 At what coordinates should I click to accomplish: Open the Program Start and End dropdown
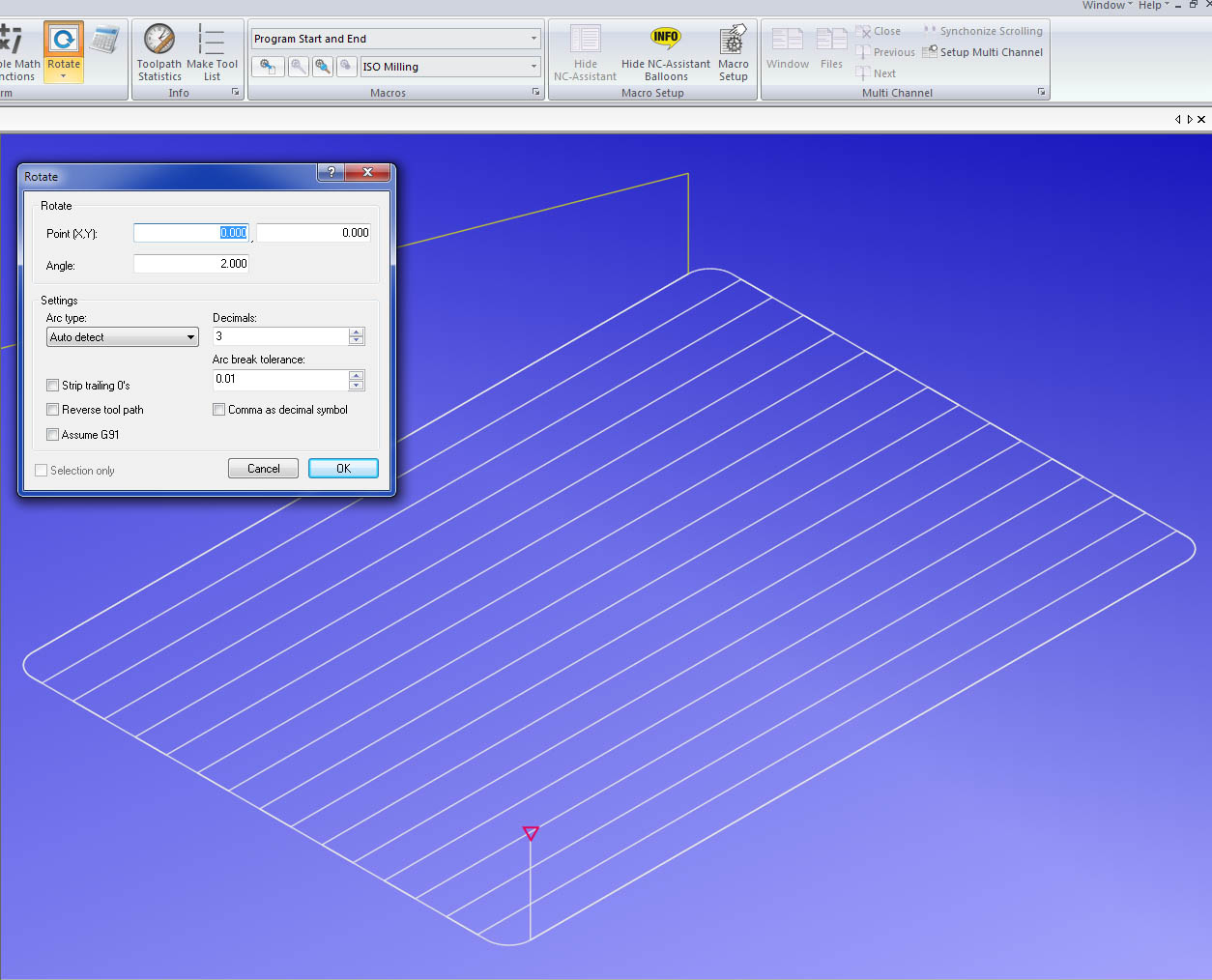pyautogui.click(x=534, y=39)
